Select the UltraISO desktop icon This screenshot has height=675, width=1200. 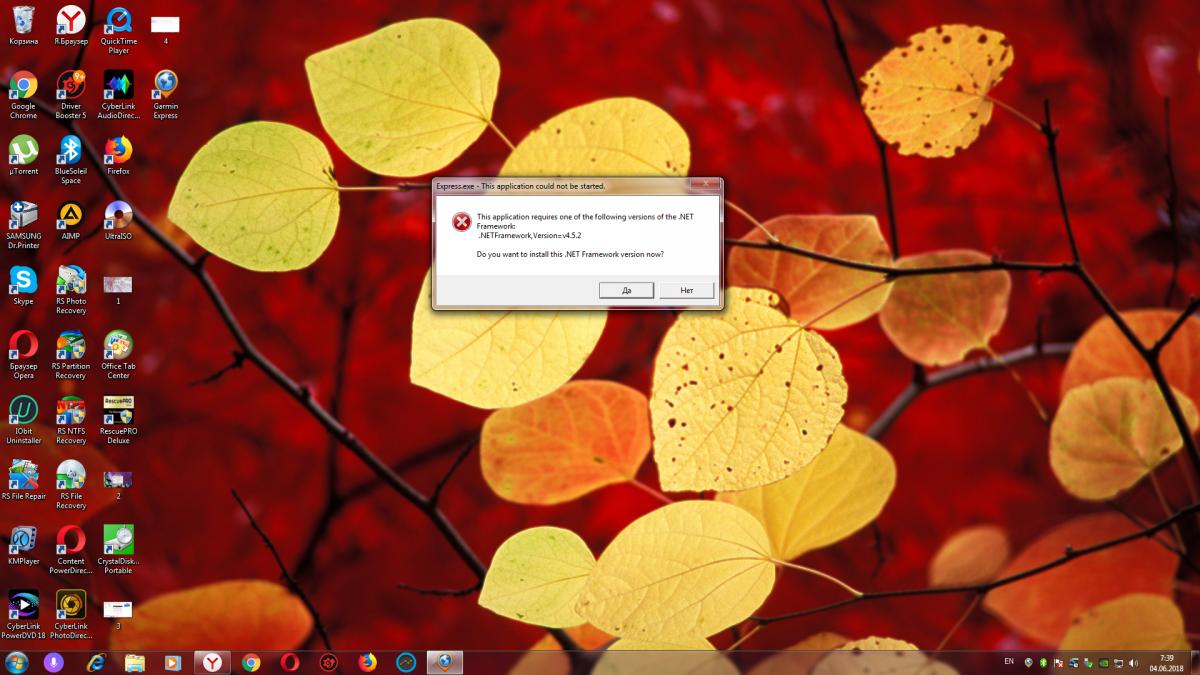pyautogui.click(x=118, y=215)
